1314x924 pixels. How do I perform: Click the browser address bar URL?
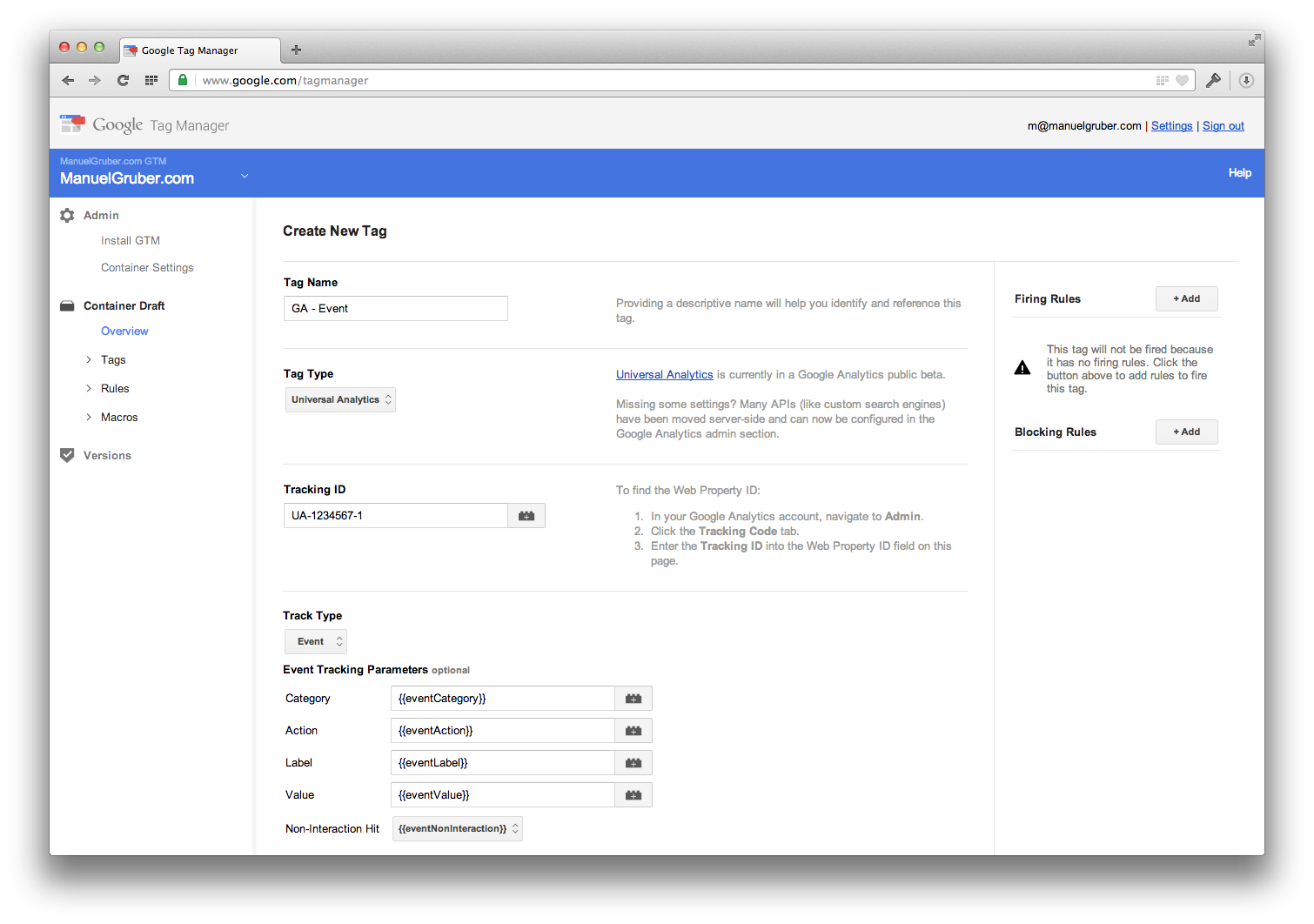click(x=285, y=80)
